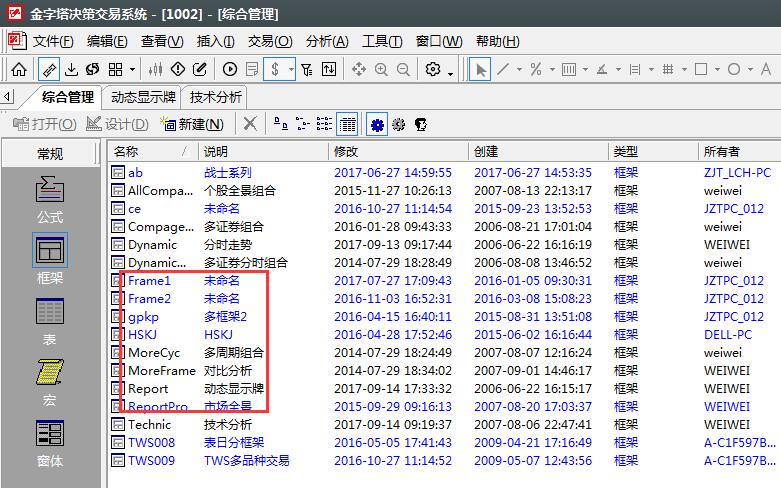Select the 公式 (Formula) sidebar icon
Image resolution: width=781 pixels, height=488 pixels.
49,197
